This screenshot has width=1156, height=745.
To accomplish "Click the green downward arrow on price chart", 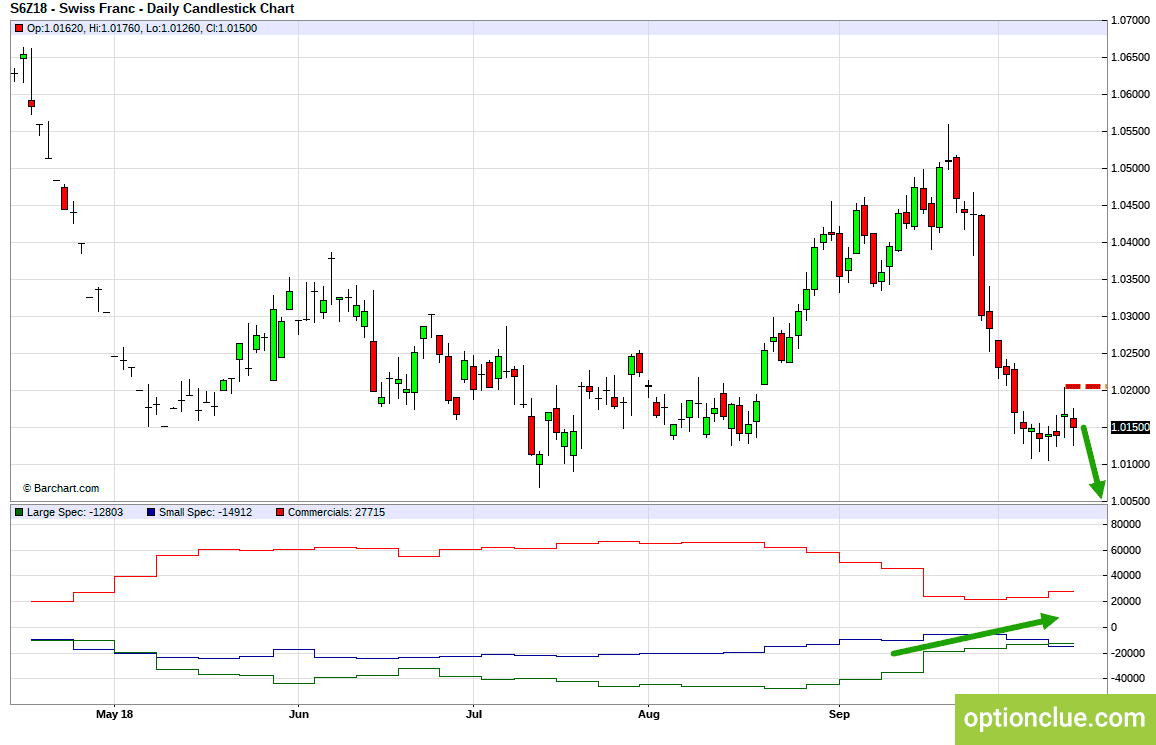I will tap(1092, 461).
